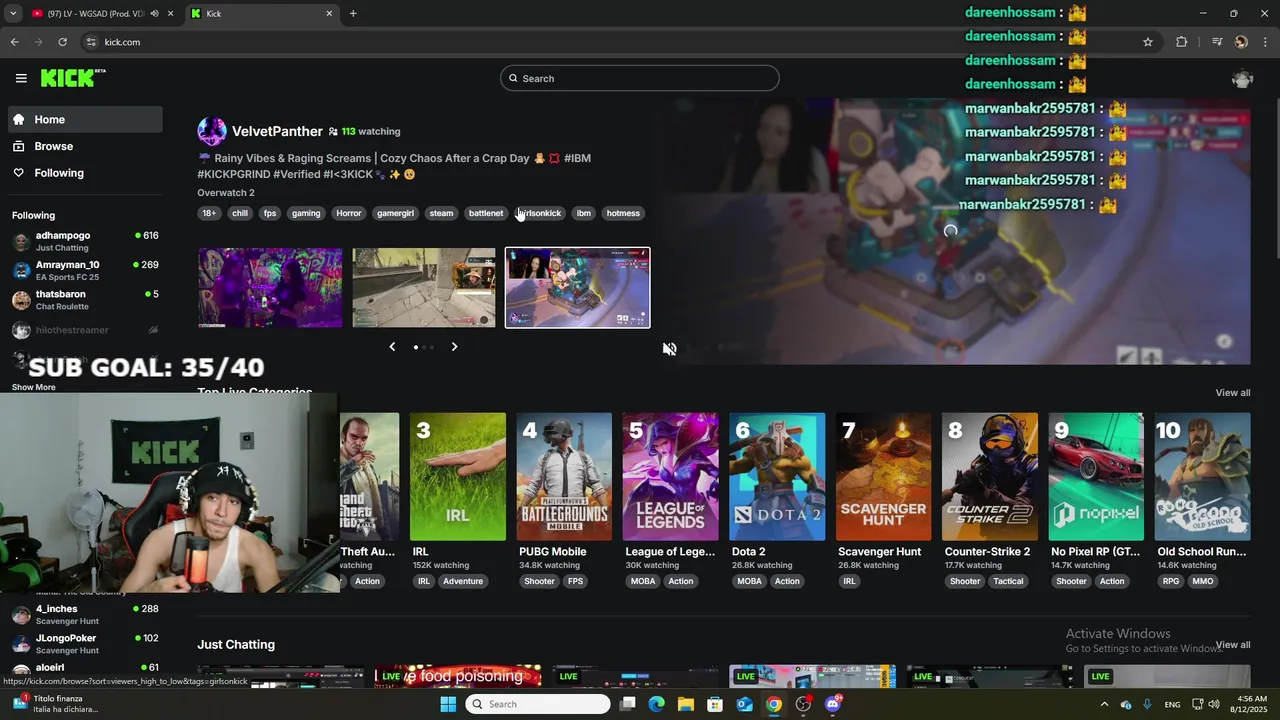
Task: Select the battlenet tag
Action: click(x=486, y=213)
